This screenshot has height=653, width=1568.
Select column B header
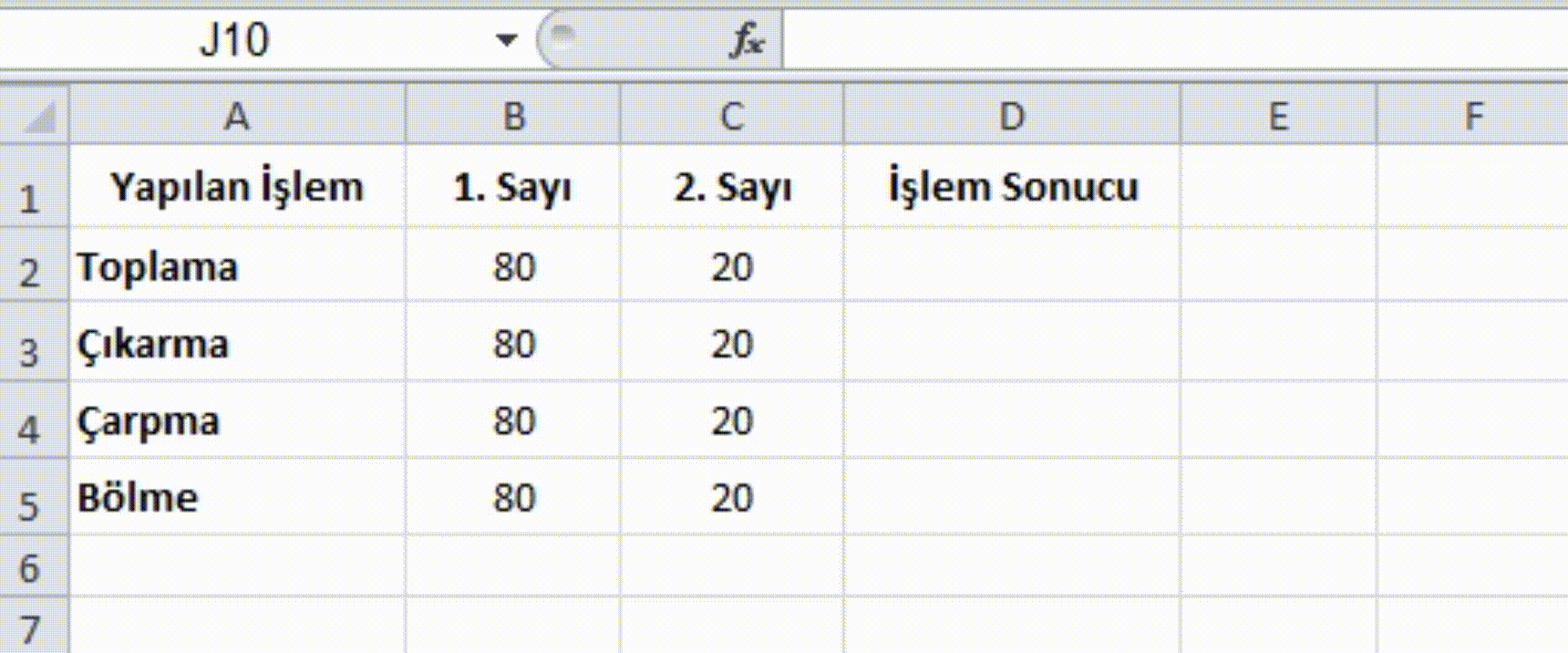(513, 116)
